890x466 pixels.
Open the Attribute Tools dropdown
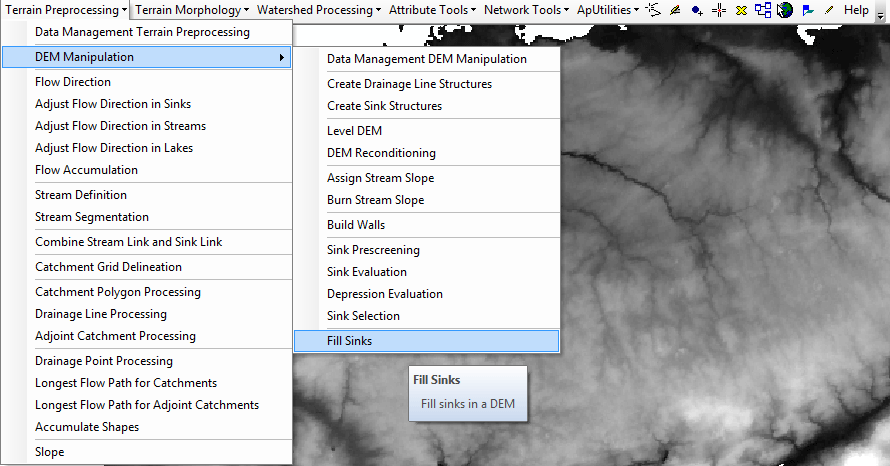point(432,10)
